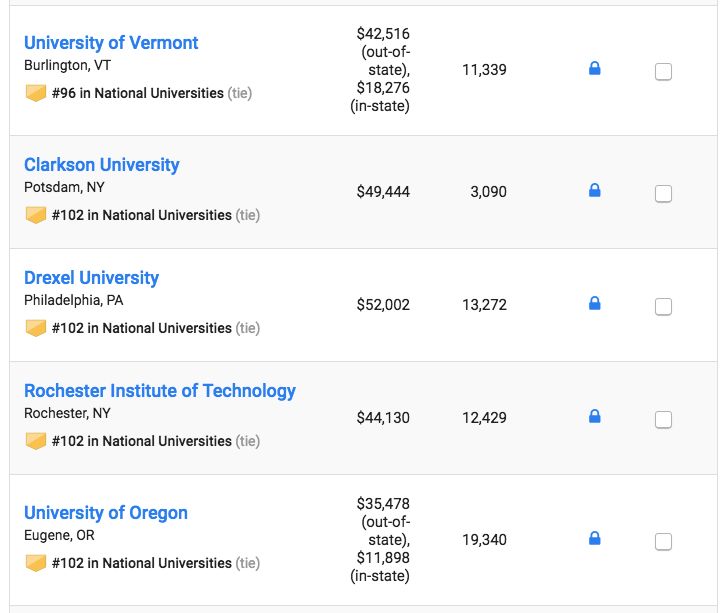The image size is (723, 613).
Task: Click Rochester Institute of Technology's lock icon
Action: pos(594,416)
